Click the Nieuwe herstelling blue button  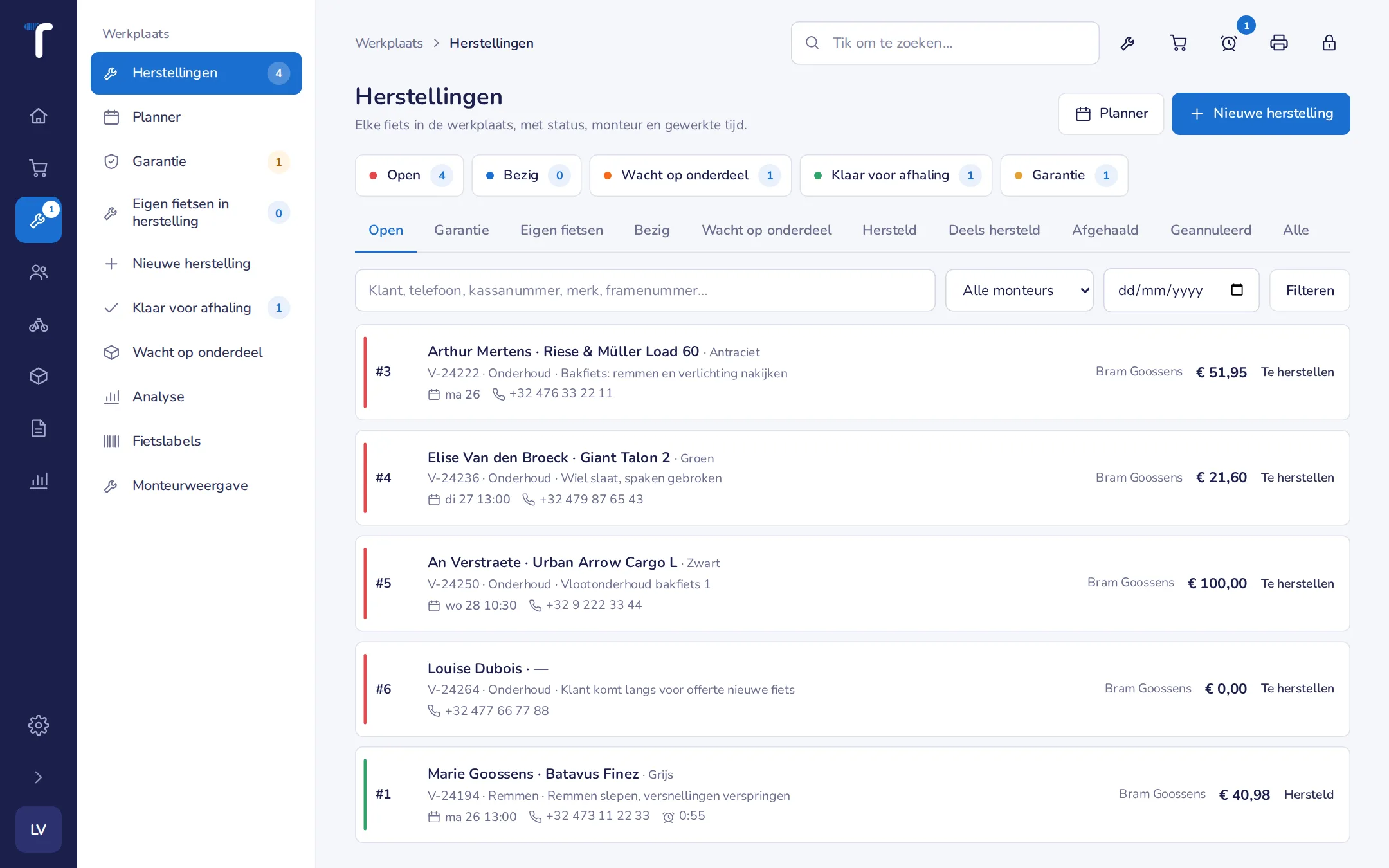click(x=1260, y=114)
